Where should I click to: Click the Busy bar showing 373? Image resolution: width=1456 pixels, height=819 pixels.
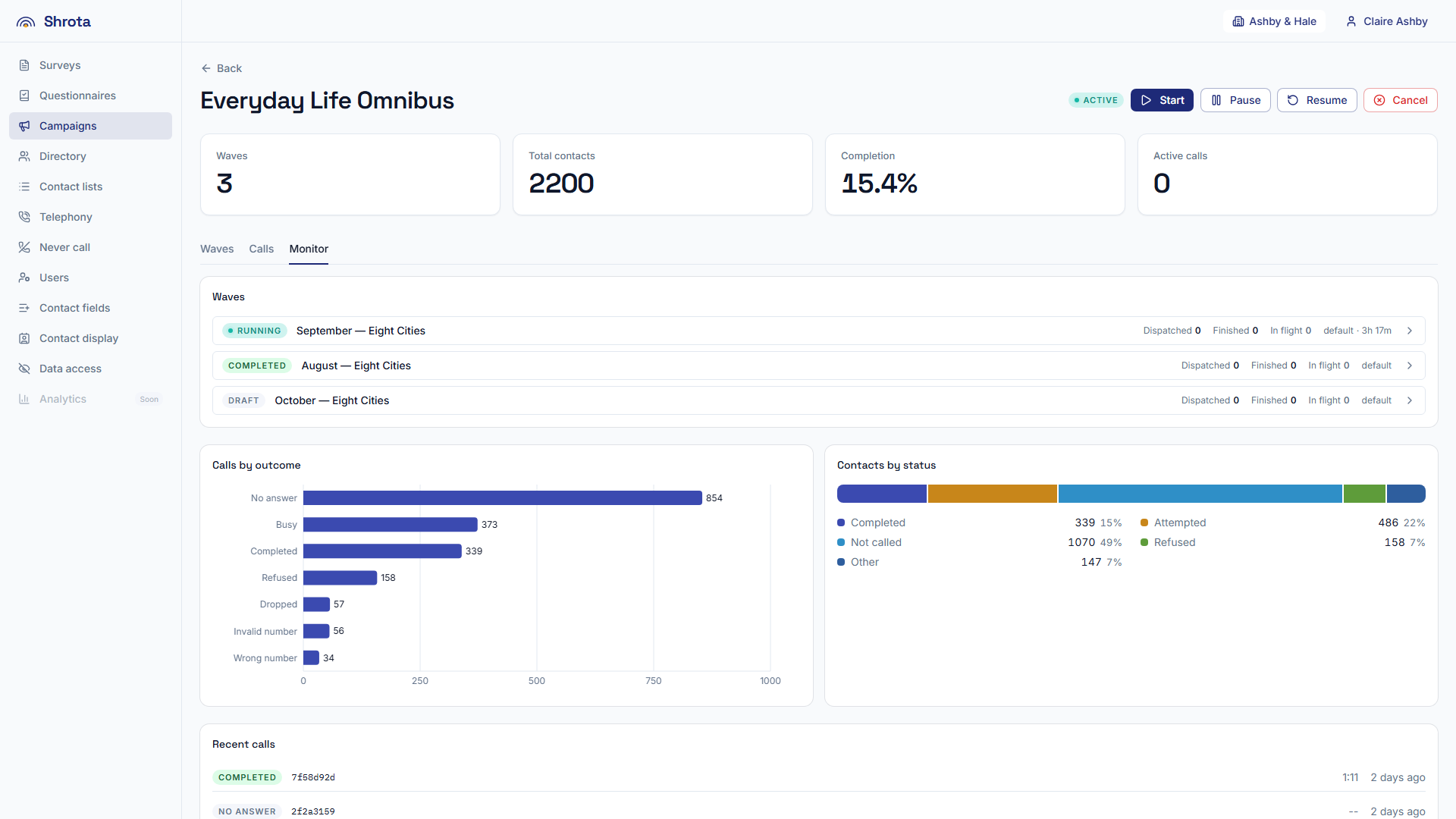coord(390,525)
